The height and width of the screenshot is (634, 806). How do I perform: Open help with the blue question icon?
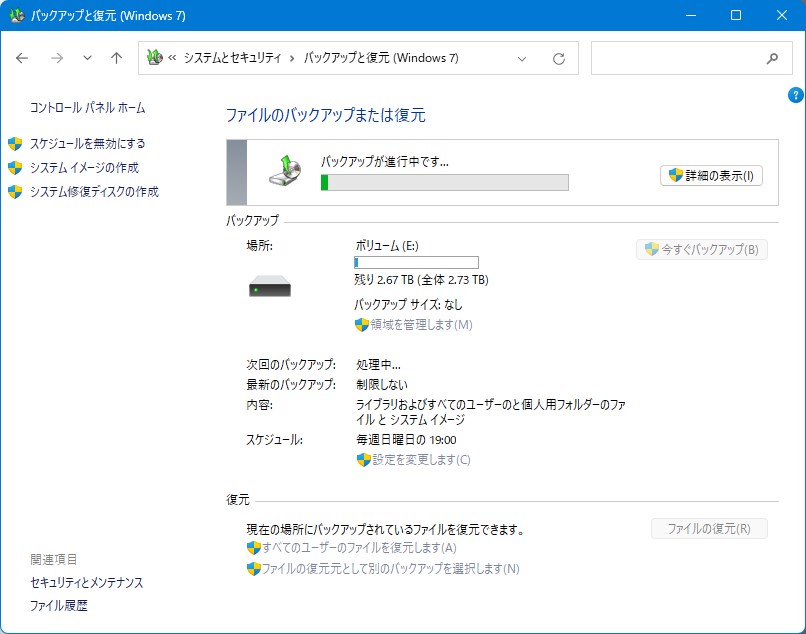(x=796, y=95)
